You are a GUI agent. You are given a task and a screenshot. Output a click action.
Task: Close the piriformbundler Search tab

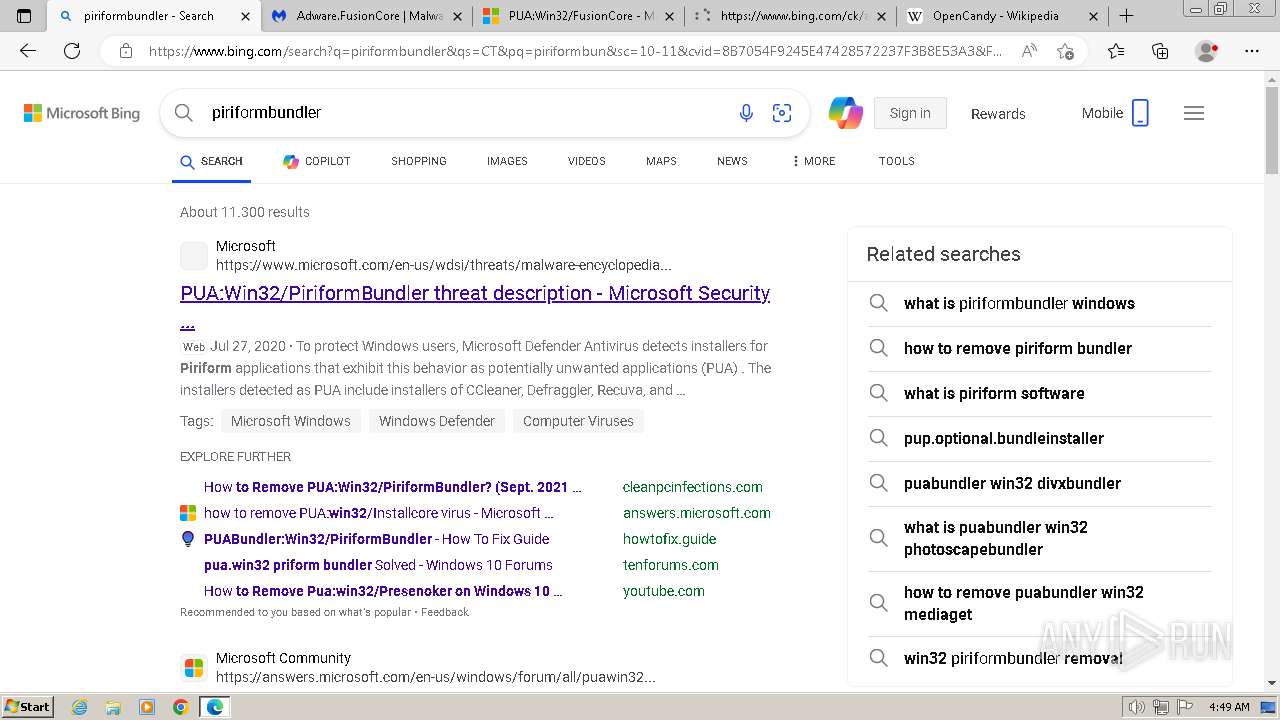pos(246,16)
